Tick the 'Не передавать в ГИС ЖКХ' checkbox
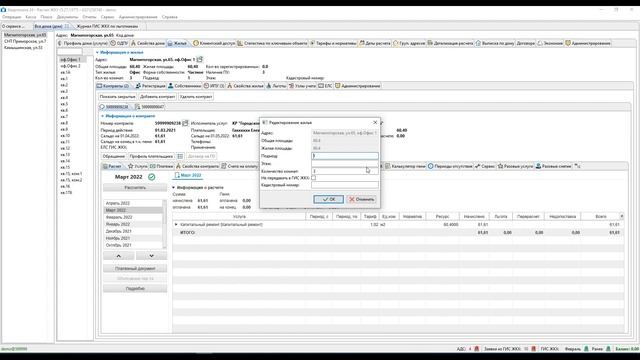This screenshot has height=360, width=640. click(x=313, y=178)
